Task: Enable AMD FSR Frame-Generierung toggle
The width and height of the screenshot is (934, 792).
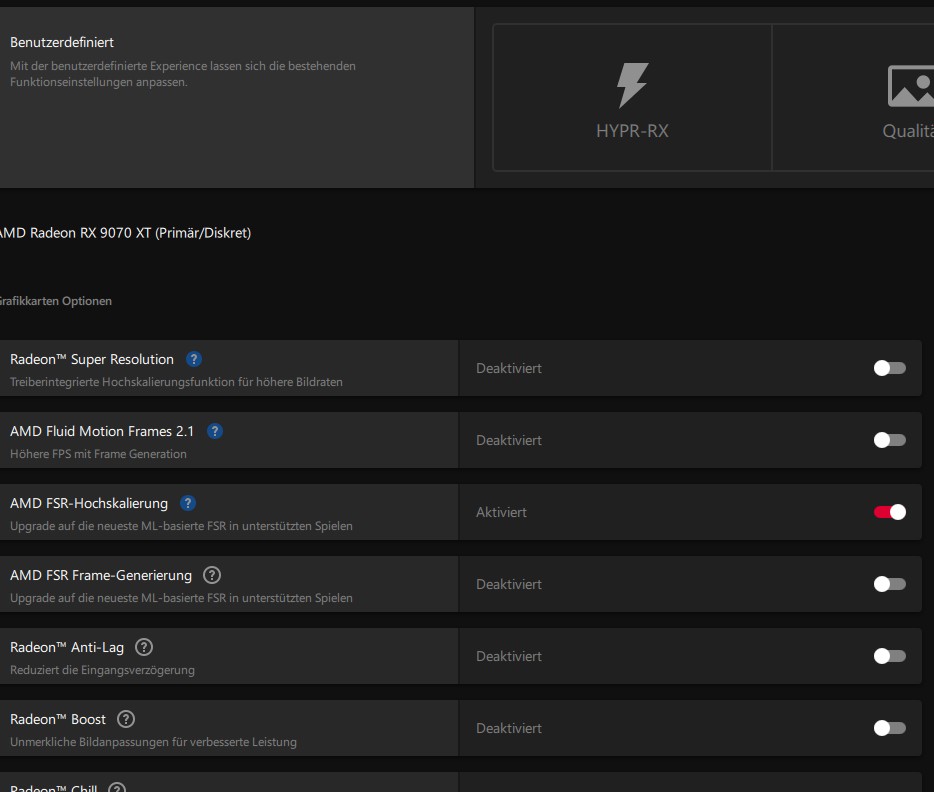Action: [889, 584]
